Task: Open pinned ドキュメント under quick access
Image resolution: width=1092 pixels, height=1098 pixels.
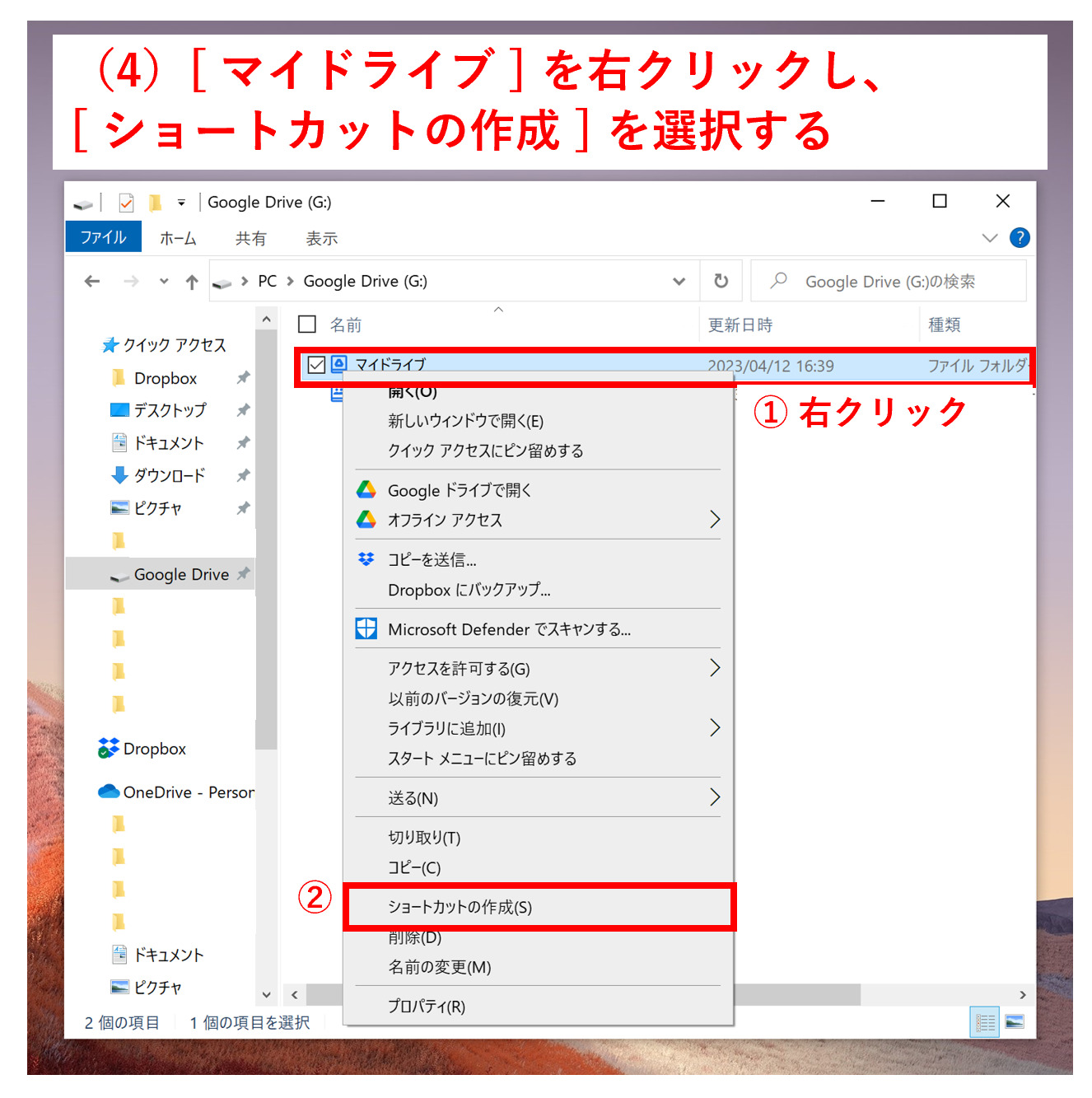Action: pos(157,443)
